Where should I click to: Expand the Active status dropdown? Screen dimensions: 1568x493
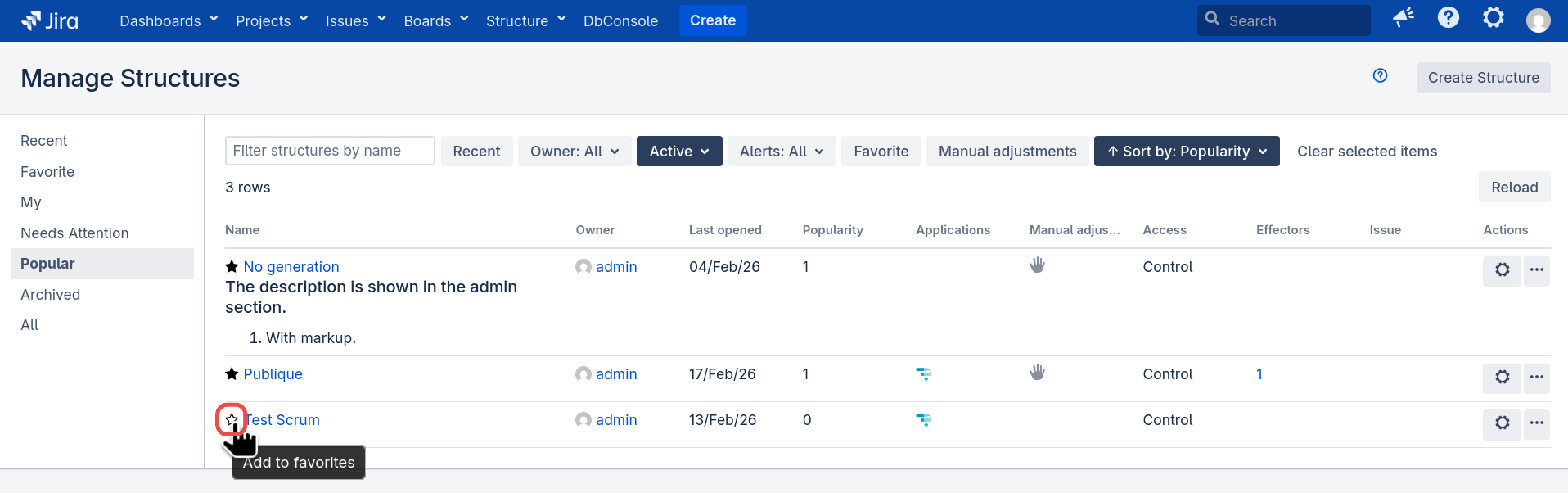(679, 152)
